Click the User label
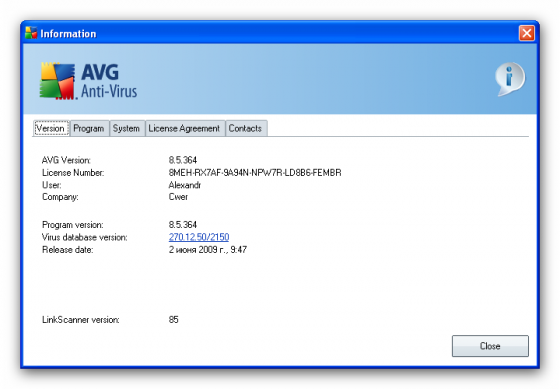 coord(52,185)
